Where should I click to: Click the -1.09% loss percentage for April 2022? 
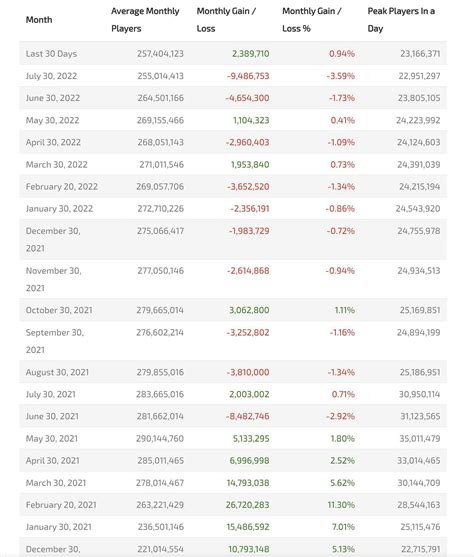coord(341,142)
